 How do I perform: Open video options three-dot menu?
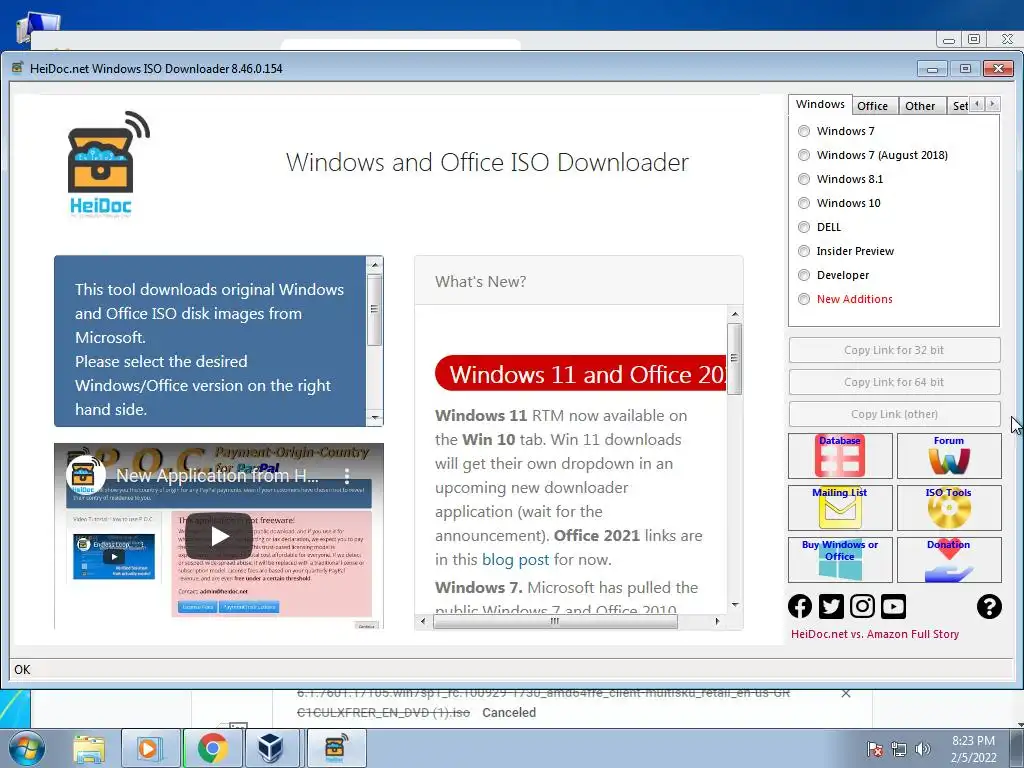point(347,475)
